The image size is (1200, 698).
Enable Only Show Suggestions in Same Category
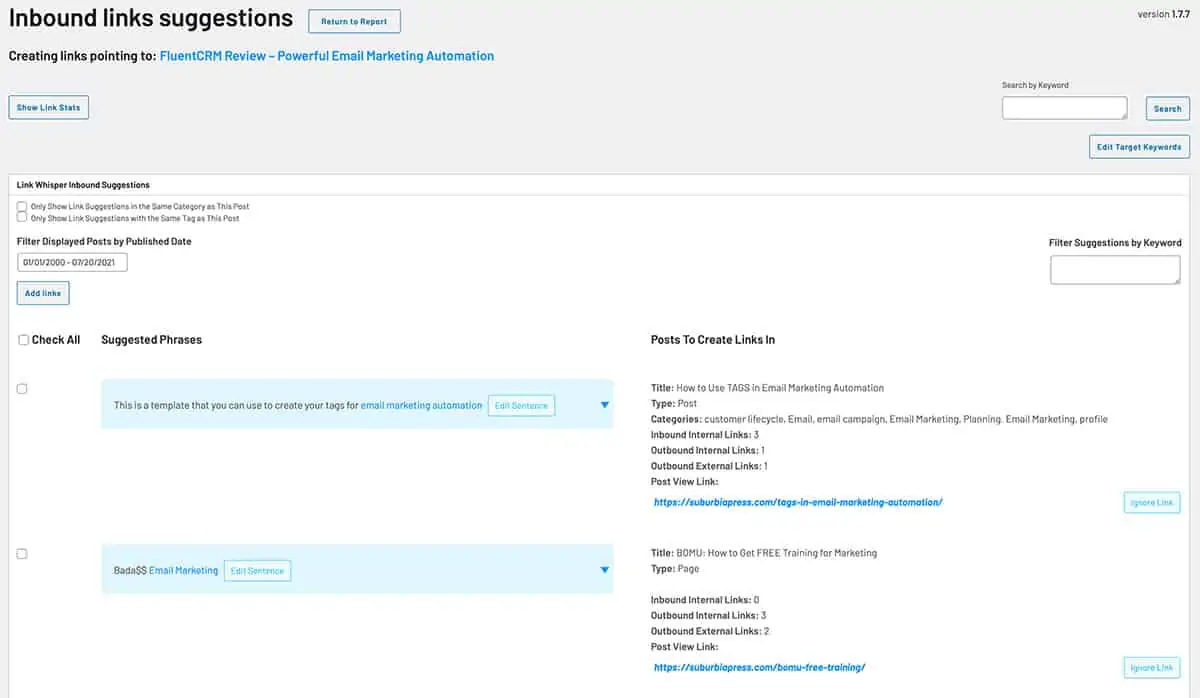(22, 206)
